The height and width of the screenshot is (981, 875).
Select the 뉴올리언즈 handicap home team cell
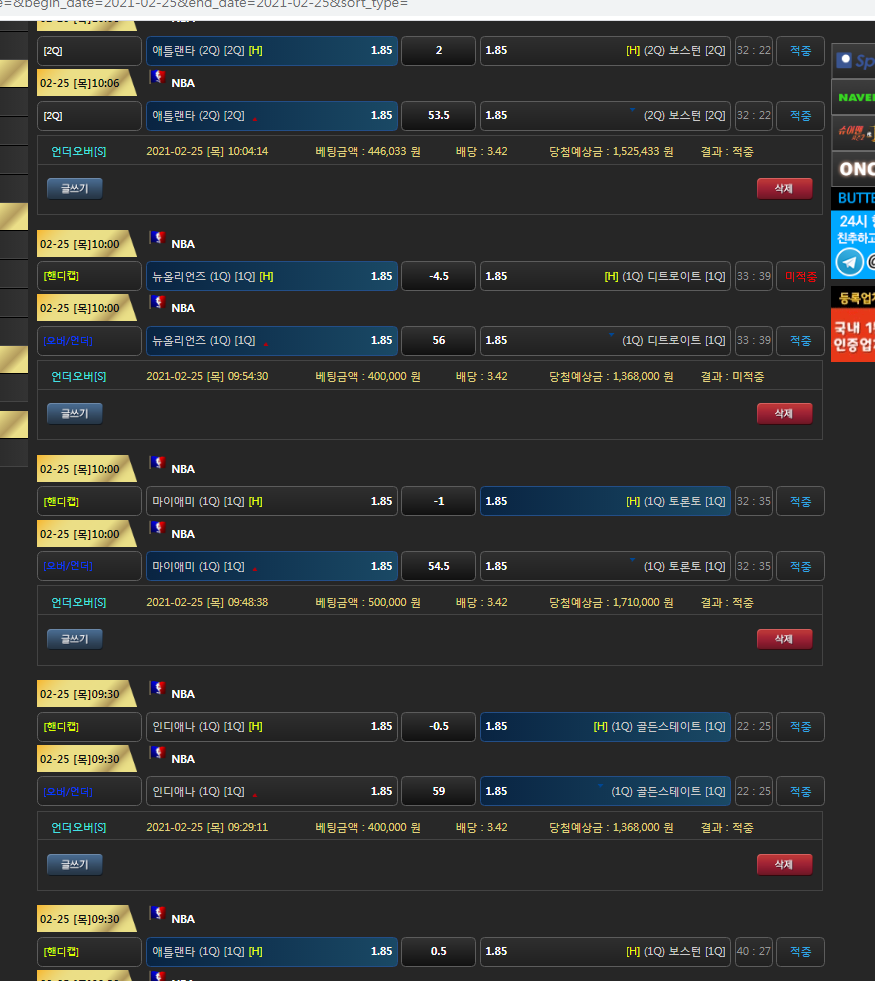[271, 276]
